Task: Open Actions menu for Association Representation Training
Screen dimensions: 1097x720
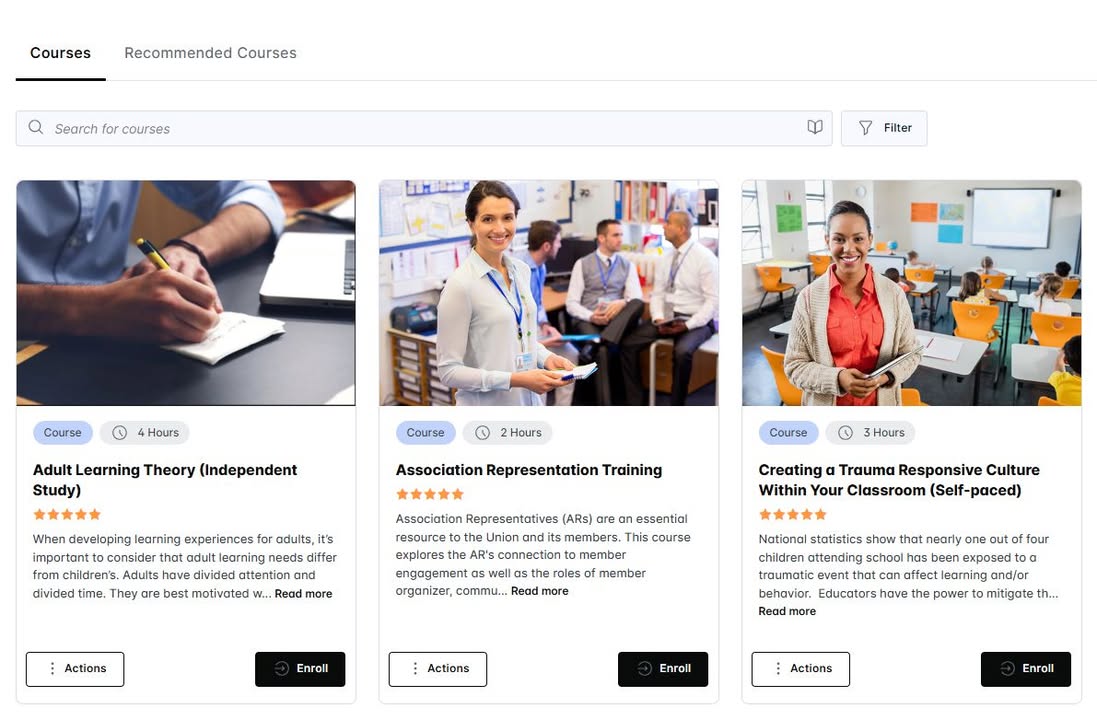Action: [x=438, y=669]
